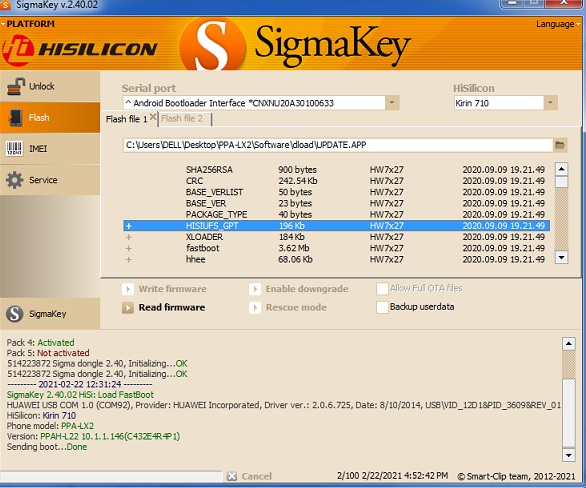586x488 pixels.
Task: Click the 3.62 Mb size of fastboot
Action: click(294, 248)
